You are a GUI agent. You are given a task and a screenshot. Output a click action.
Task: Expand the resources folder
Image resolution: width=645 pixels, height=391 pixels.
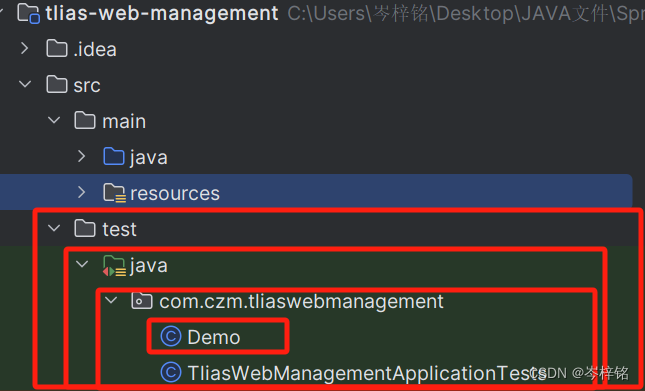[82, 192]
